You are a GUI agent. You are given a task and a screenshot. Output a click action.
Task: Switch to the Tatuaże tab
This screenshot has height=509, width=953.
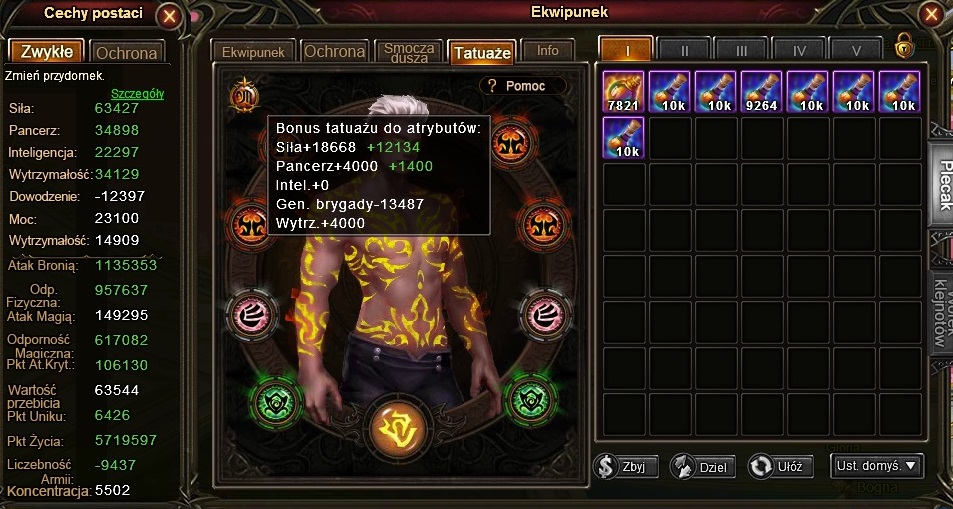[481, 52]
